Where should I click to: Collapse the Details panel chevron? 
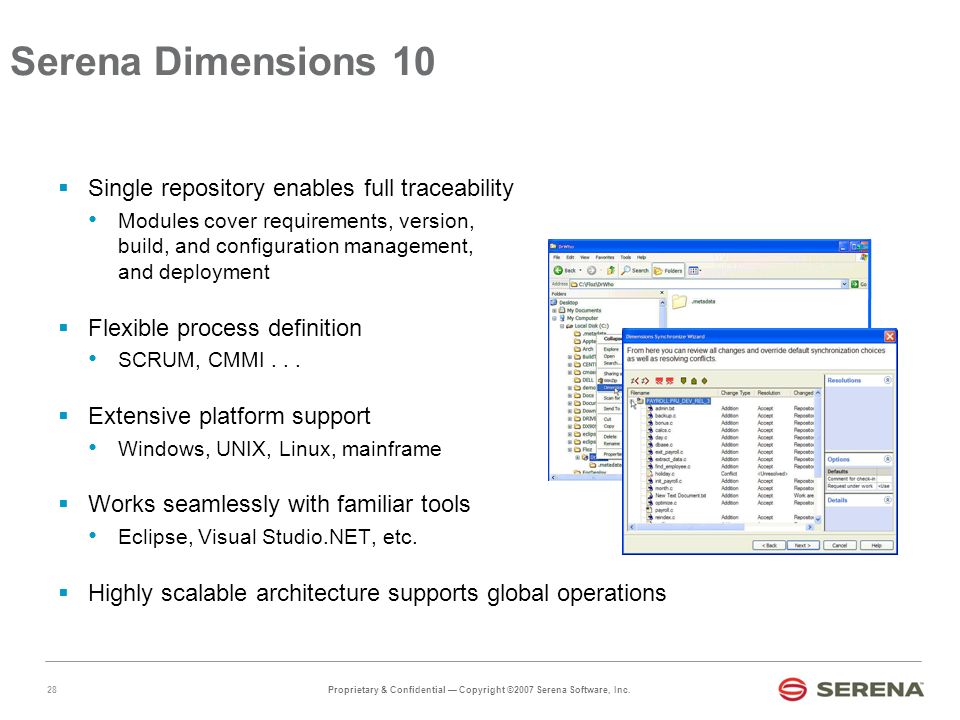point(887,500)
